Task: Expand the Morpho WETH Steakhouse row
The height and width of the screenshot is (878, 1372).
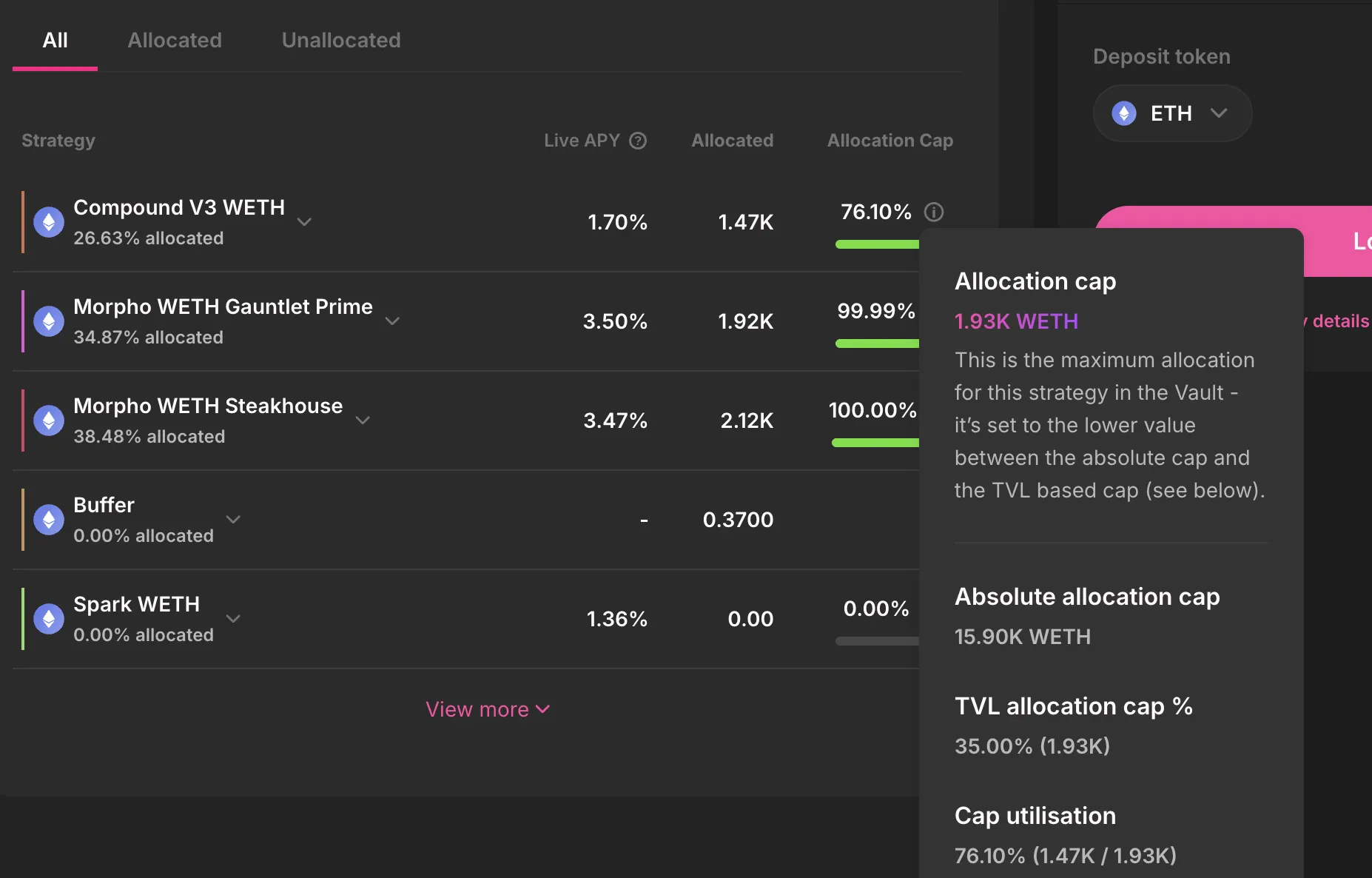Action: (x=363, y=420)
